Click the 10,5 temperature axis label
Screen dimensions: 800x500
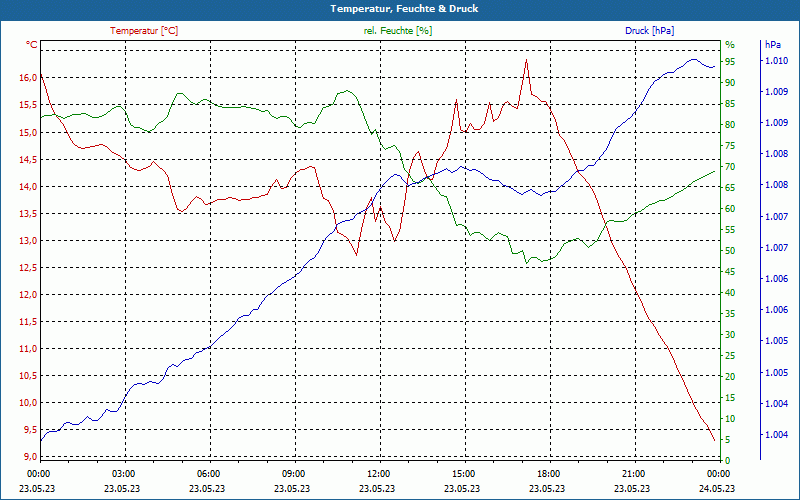click(29, 376)
